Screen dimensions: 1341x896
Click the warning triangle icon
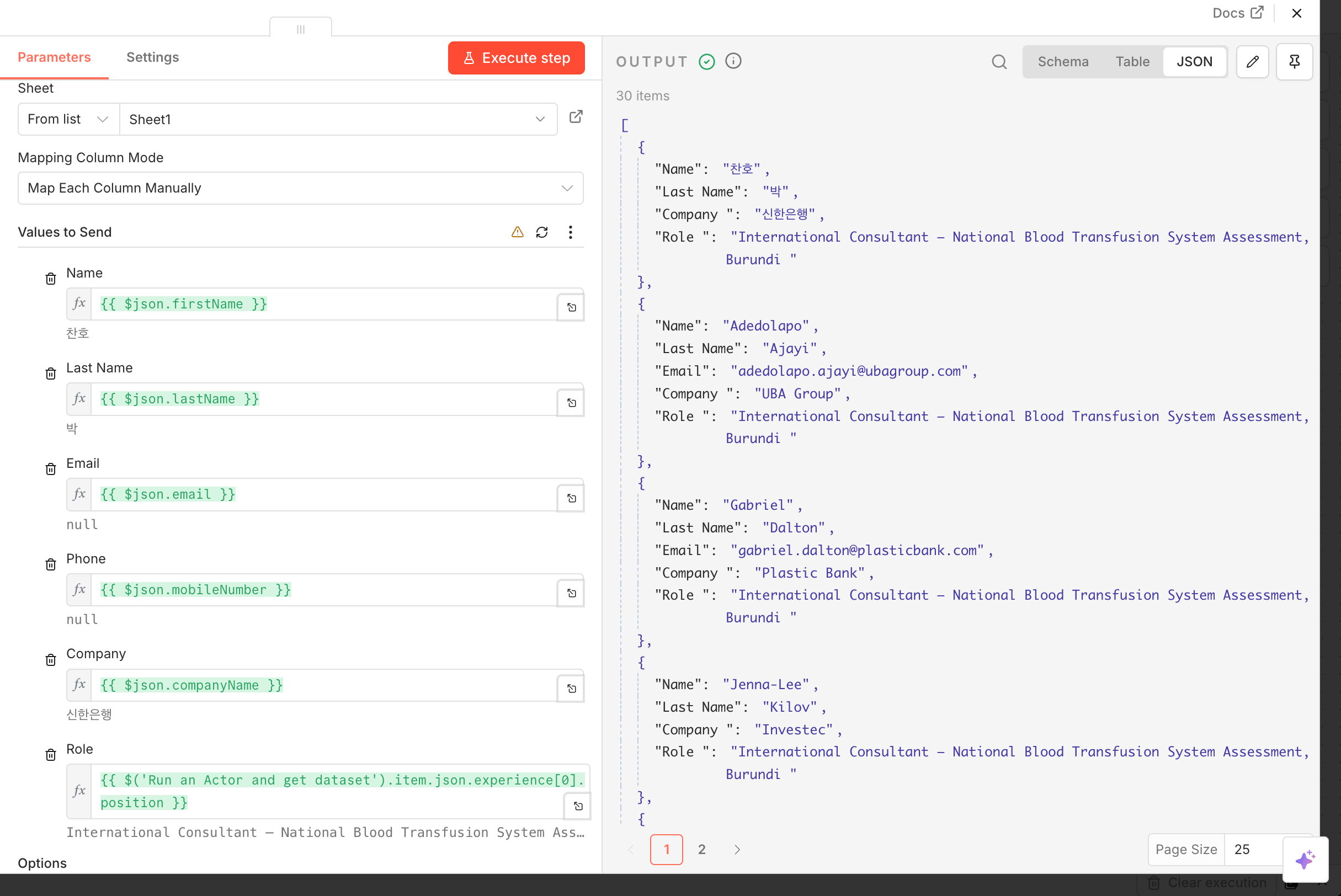point(517,232)
